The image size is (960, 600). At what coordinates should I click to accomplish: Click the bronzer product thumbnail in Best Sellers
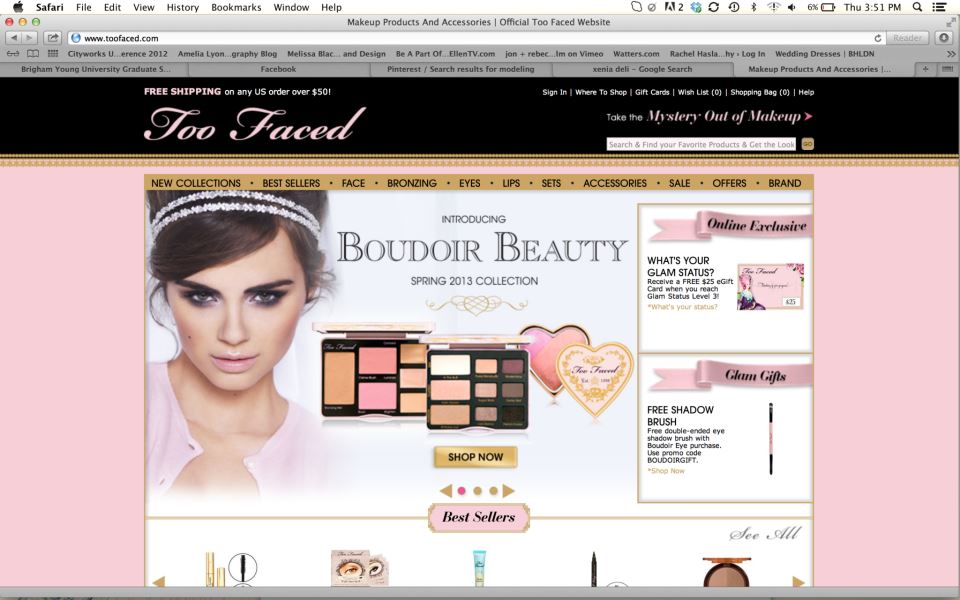tap(726, 571)
